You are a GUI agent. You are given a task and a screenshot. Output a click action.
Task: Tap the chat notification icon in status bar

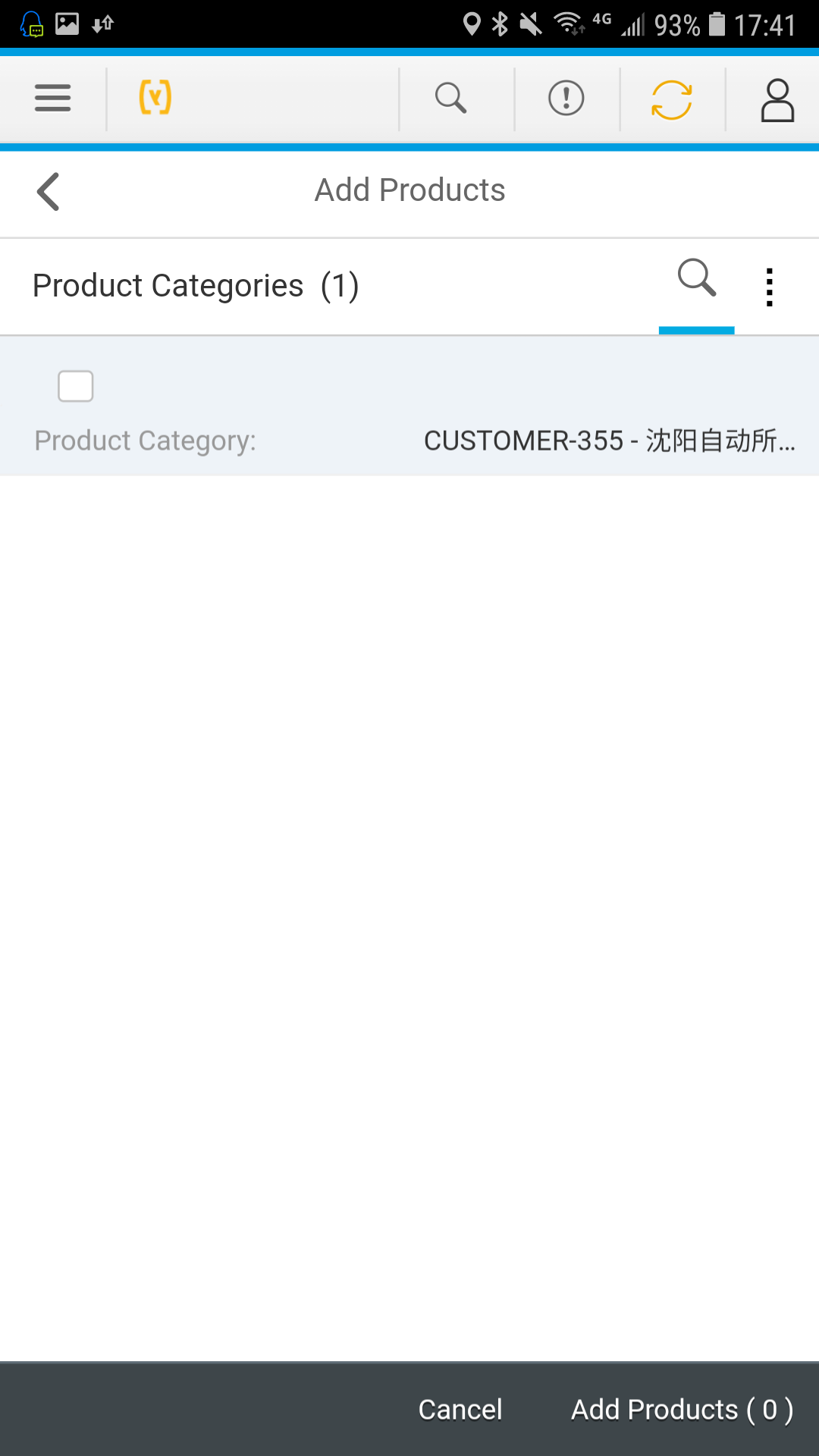coord(32,24)
